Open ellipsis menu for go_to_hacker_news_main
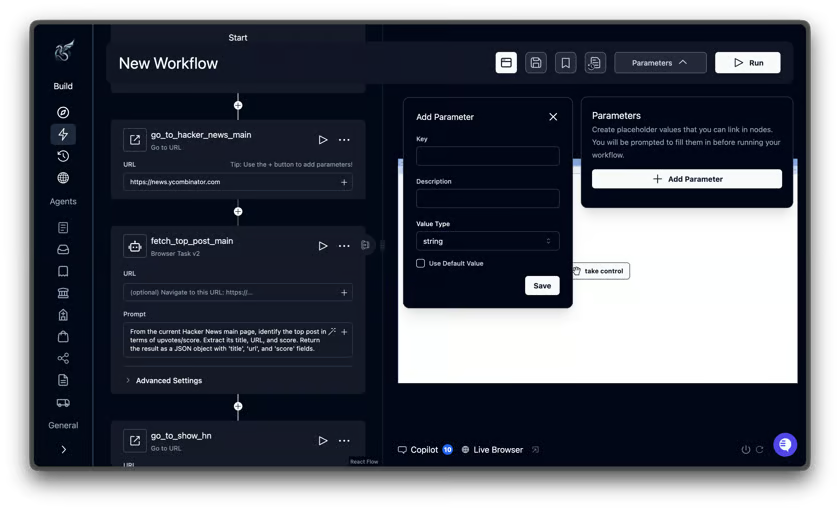This screenshot has height=510, width=840. 344,140
